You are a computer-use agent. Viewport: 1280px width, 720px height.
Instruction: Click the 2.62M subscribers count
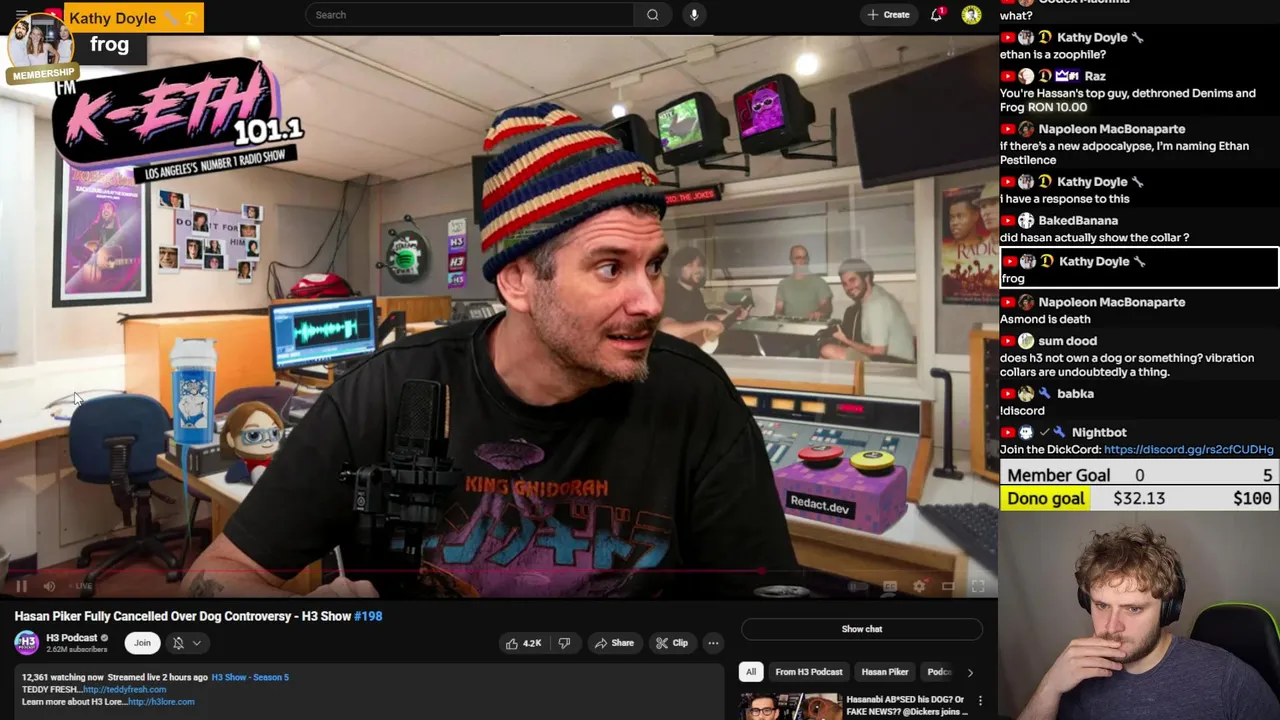point(77,649)
